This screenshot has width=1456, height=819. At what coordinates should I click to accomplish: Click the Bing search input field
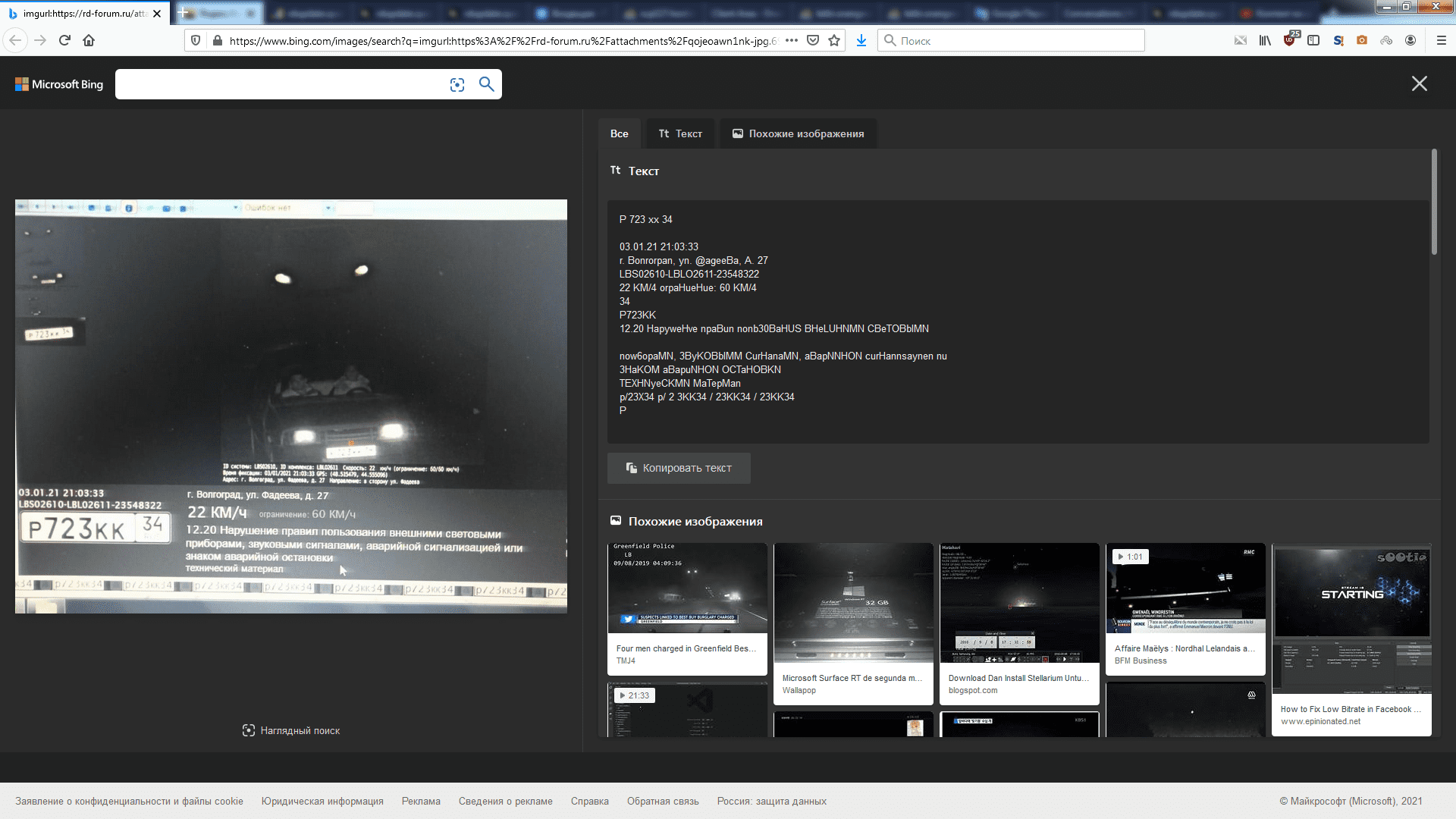[281, 84]
